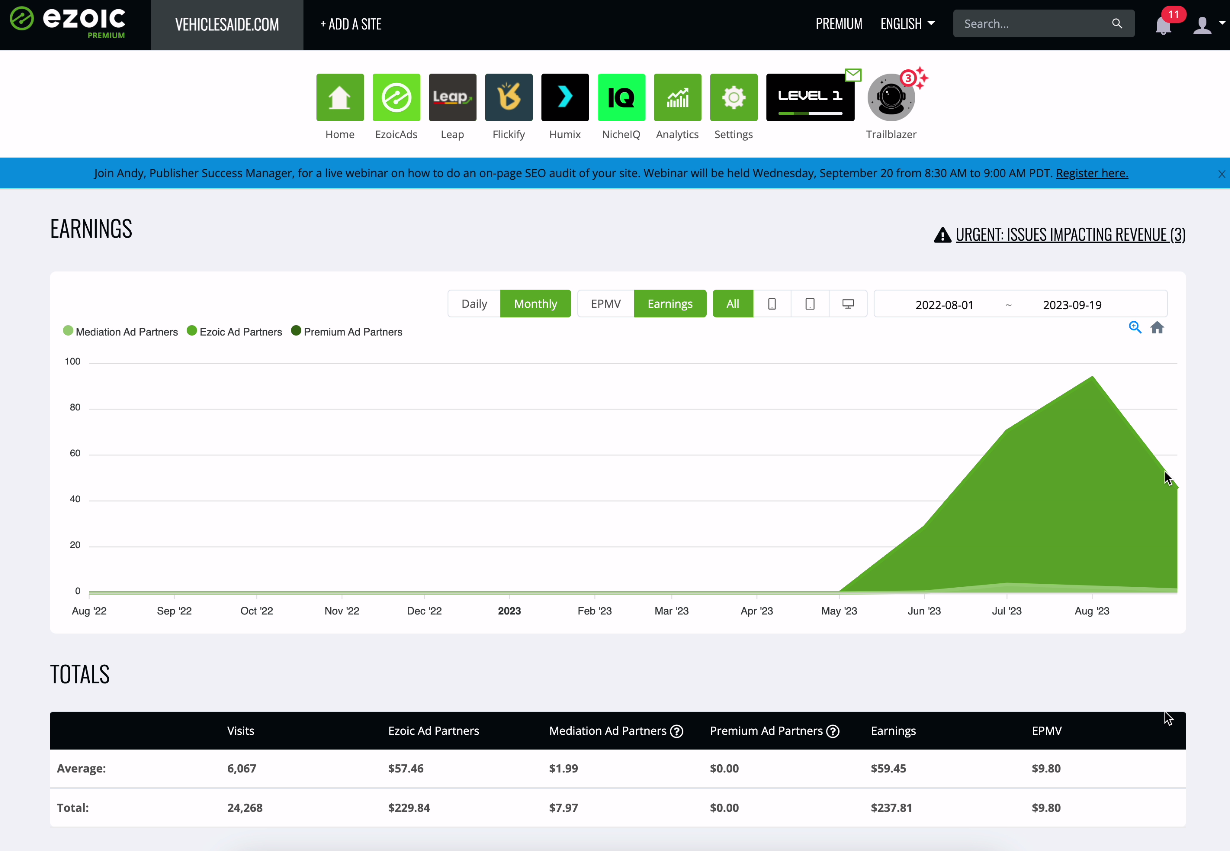Filter chart by mobile phone device
This screenshot has height=854, width=1230.
point(772,304)
